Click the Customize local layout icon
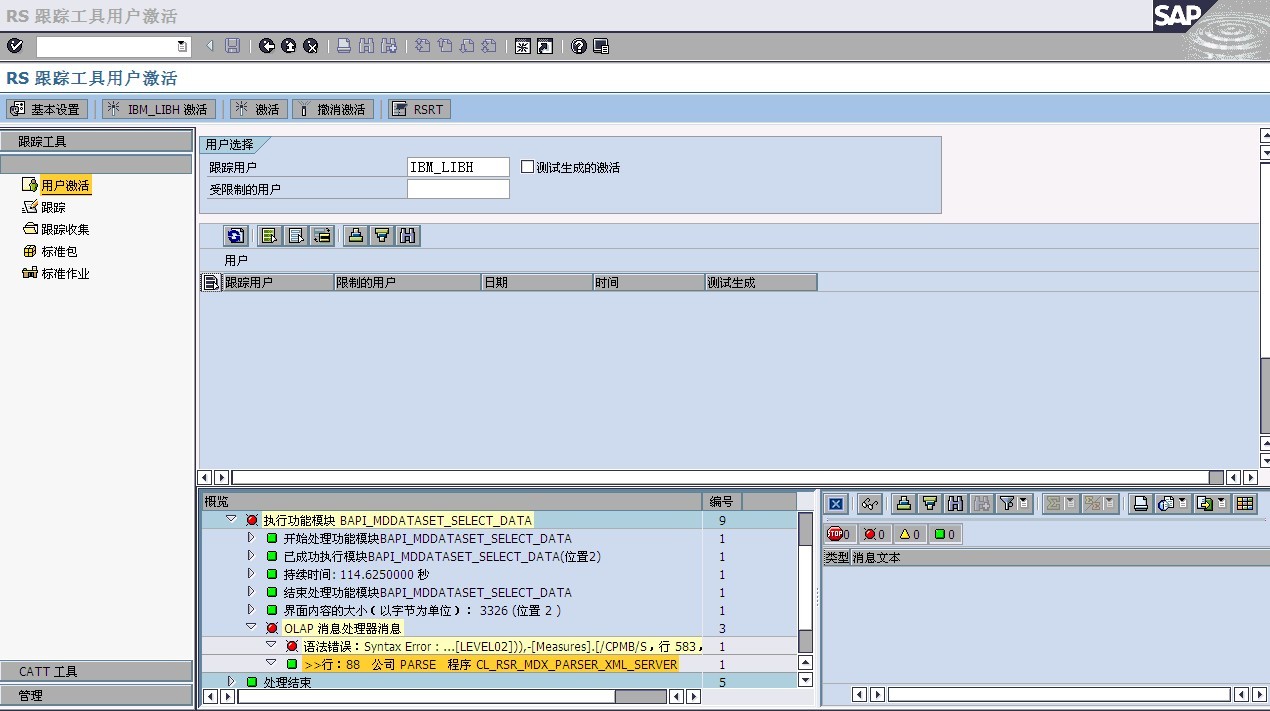 (600, 46)
